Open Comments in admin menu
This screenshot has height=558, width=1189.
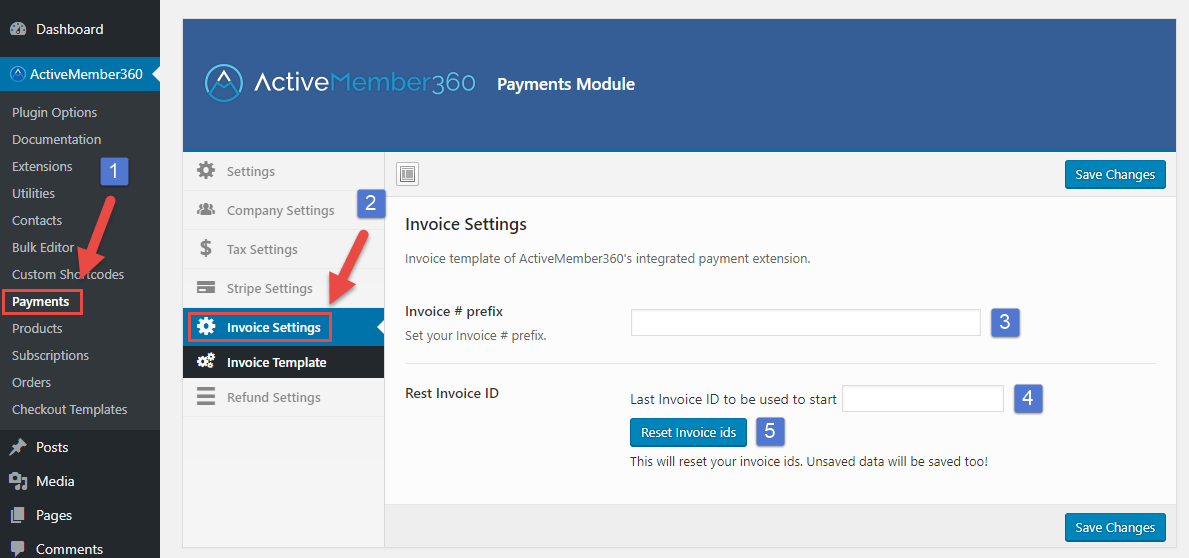pos(80,549)
